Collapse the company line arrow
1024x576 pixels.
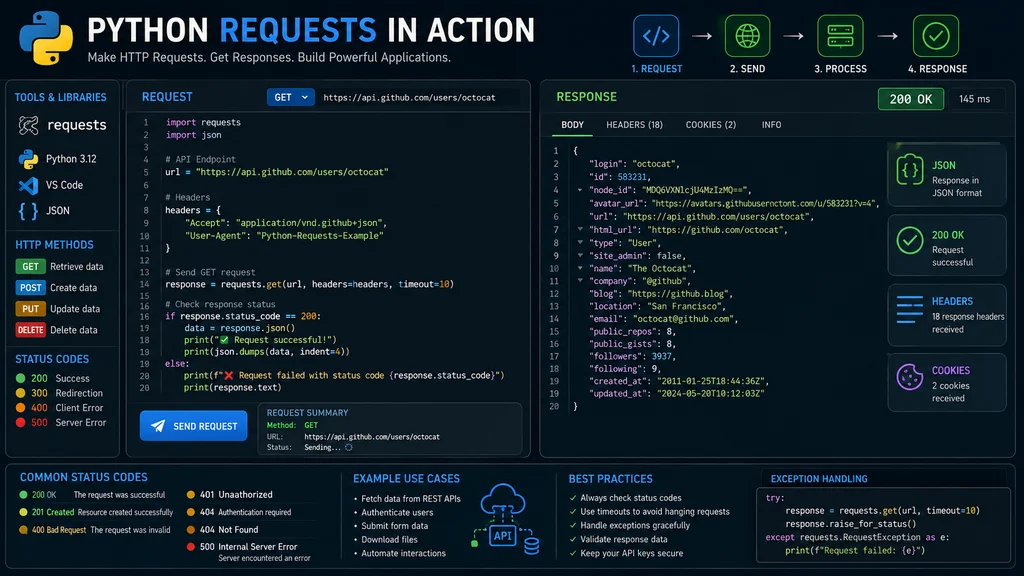pyautogui.click(x=579, y=281)
